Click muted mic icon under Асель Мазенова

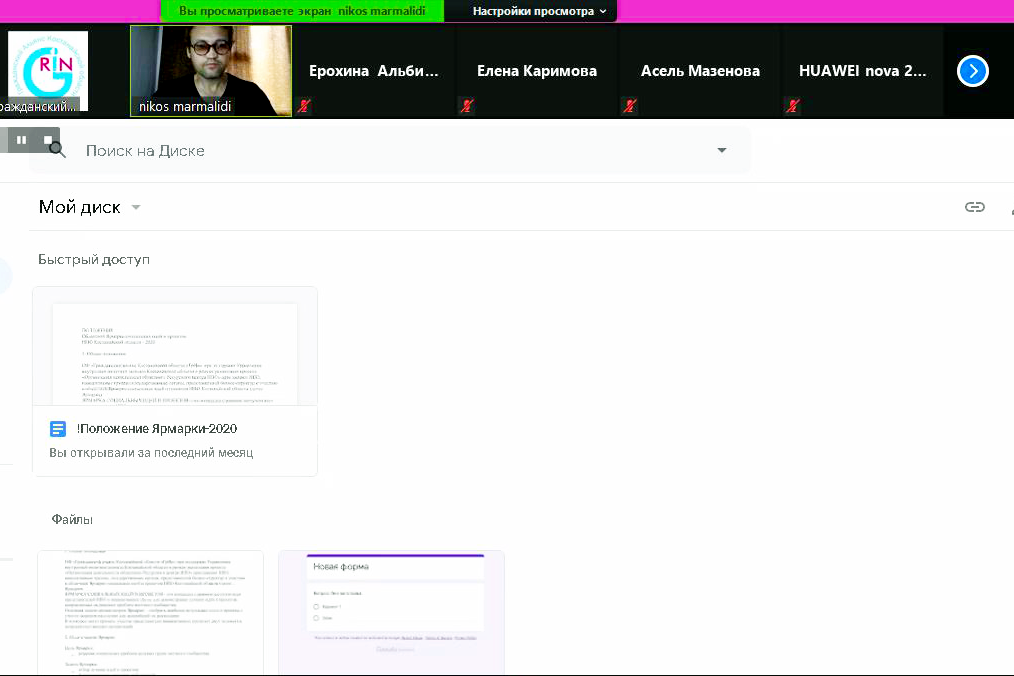[629, 106]
